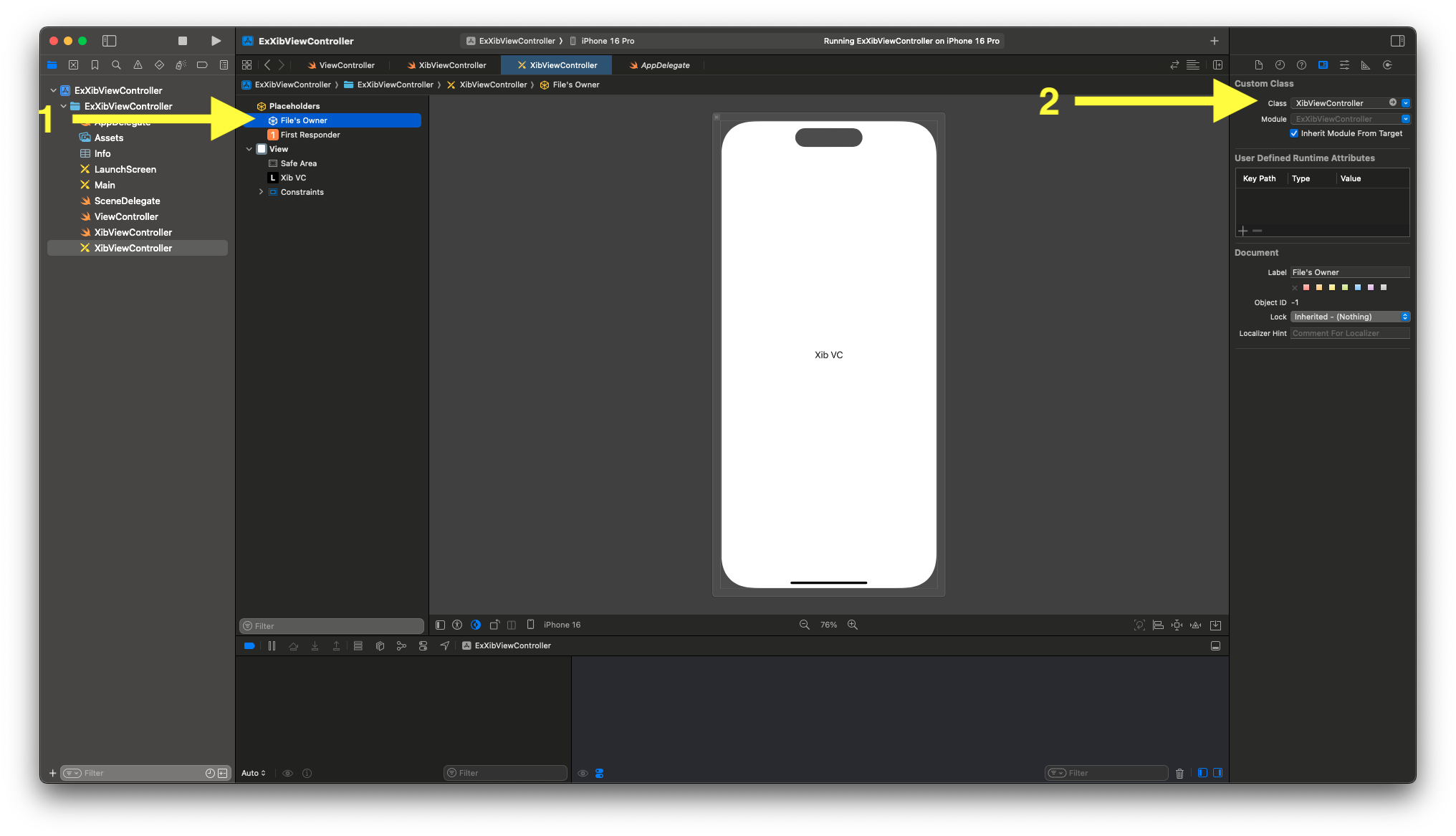This screenshot has width=1456, height=836.
Task: Click the clear console trash icon
Action: click(x=1179, y=773)
